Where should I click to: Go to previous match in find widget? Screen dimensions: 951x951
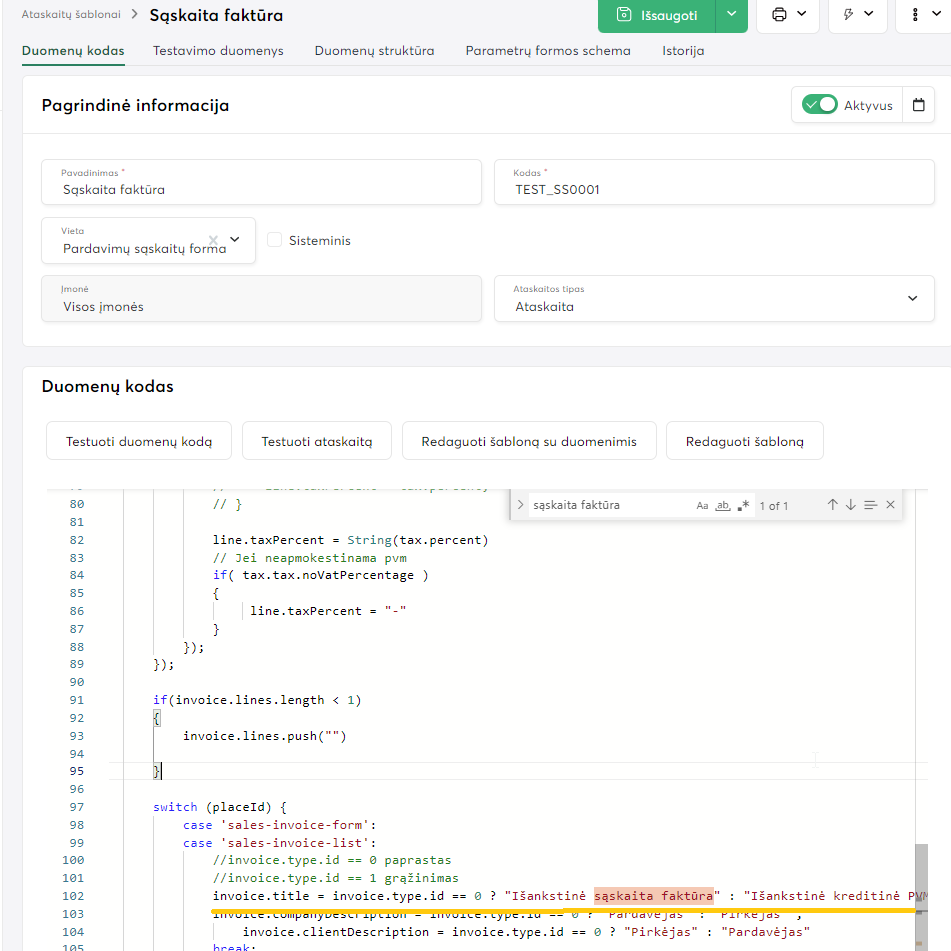tap(832, 505)
